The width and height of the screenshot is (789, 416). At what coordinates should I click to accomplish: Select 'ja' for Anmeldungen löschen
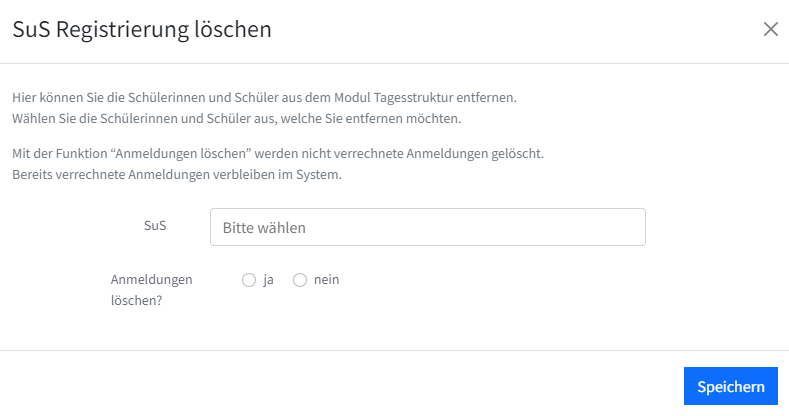pyautogui.click(x=249, y=280)
